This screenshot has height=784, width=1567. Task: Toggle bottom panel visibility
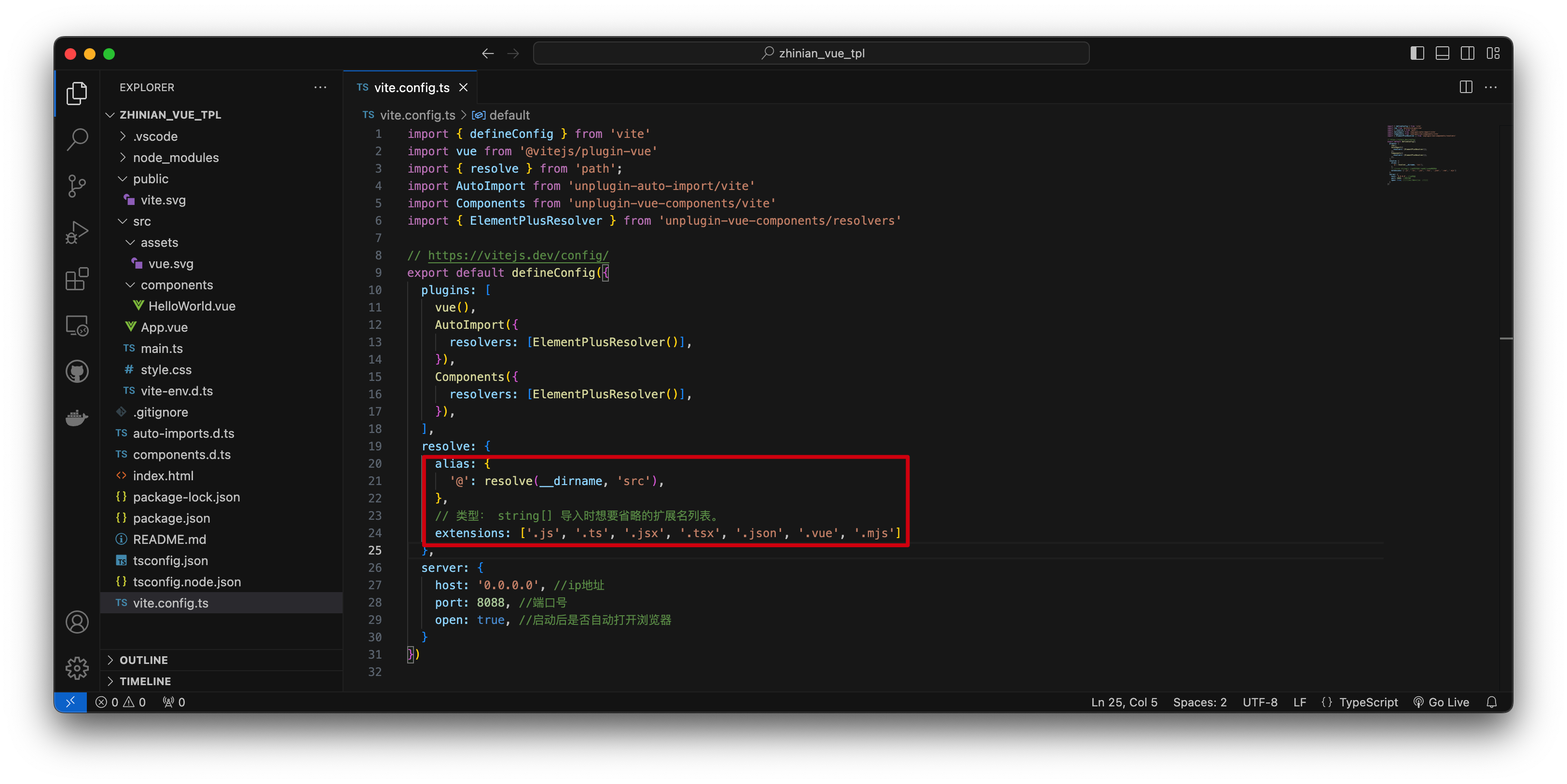[x=1443, y=54]
